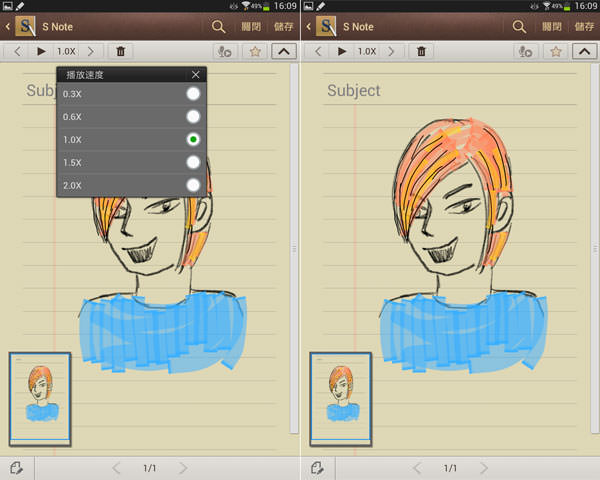Open 1.0X speed selector in right toolbar
Image resolution: width=600 pixels, height=480 pixels.
pyautogui.click(x=367, y=51)
